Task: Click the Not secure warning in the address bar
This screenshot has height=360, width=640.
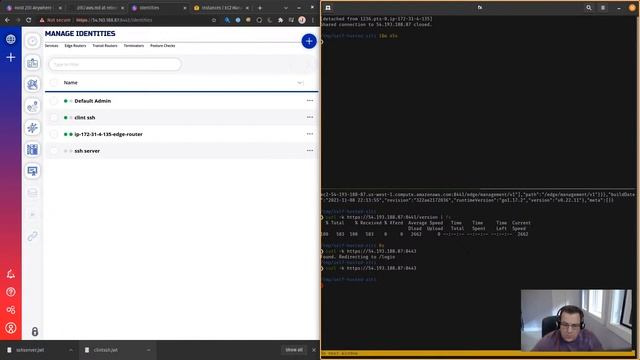Action: click(x=55, y=20)
